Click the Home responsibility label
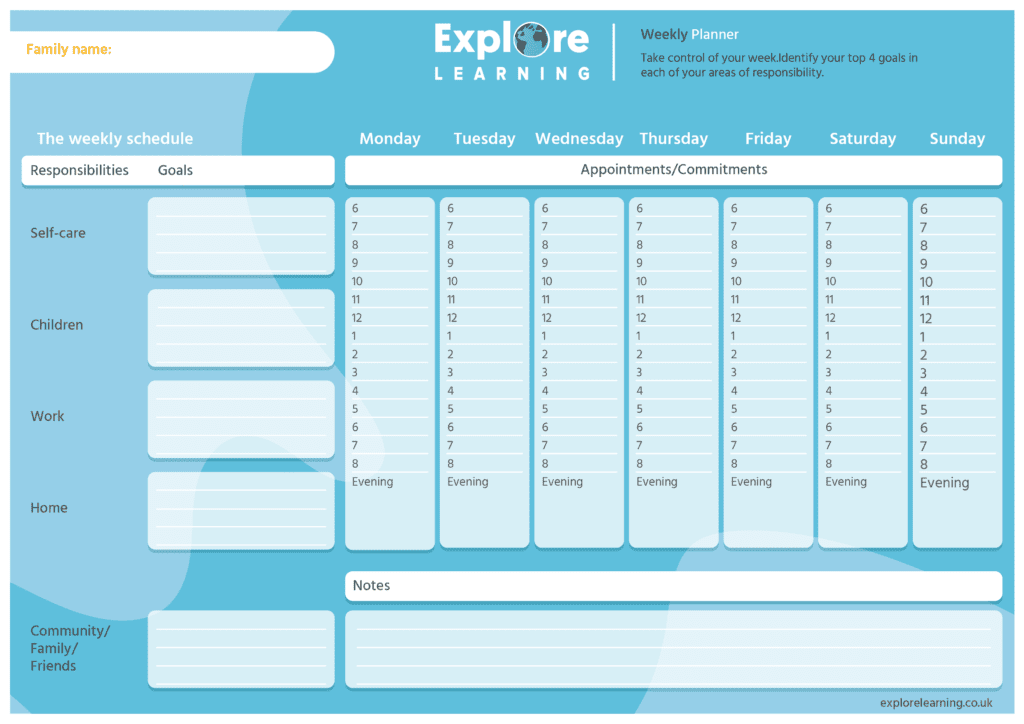1024x724 pixels. pyautogui.click(x=48, y=507)
